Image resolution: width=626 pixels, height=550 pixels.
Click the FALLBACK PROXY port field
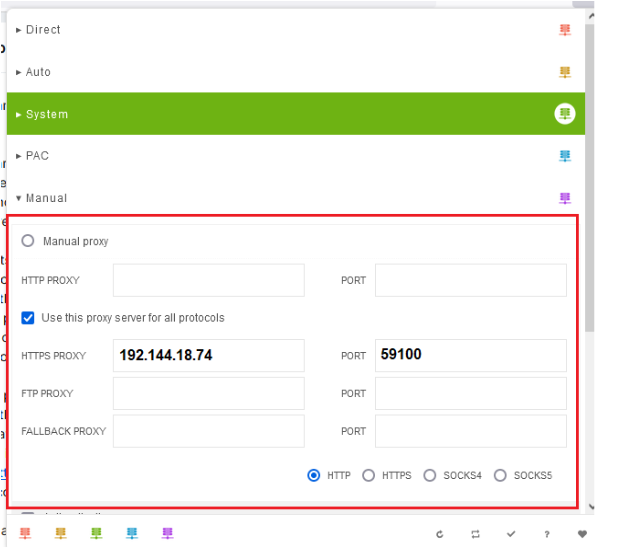471,431
